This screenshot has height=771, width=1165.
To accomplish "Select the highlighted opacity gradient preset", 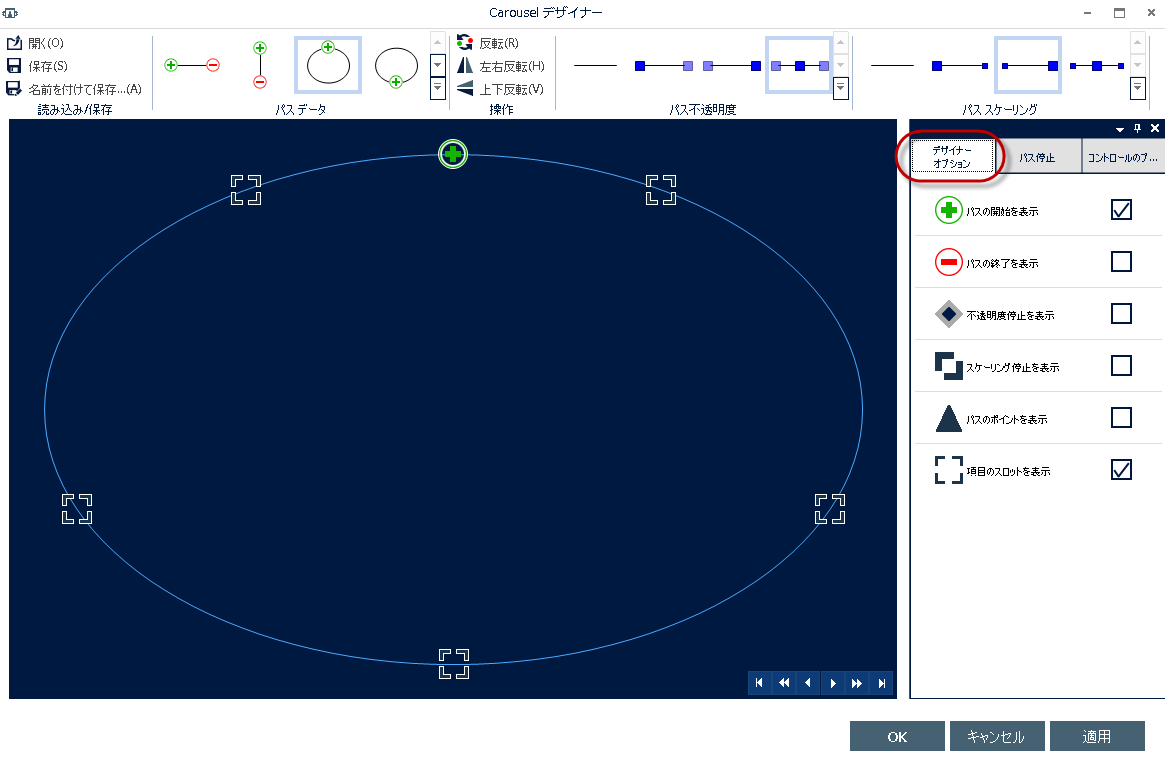I will tap(797, 64).
